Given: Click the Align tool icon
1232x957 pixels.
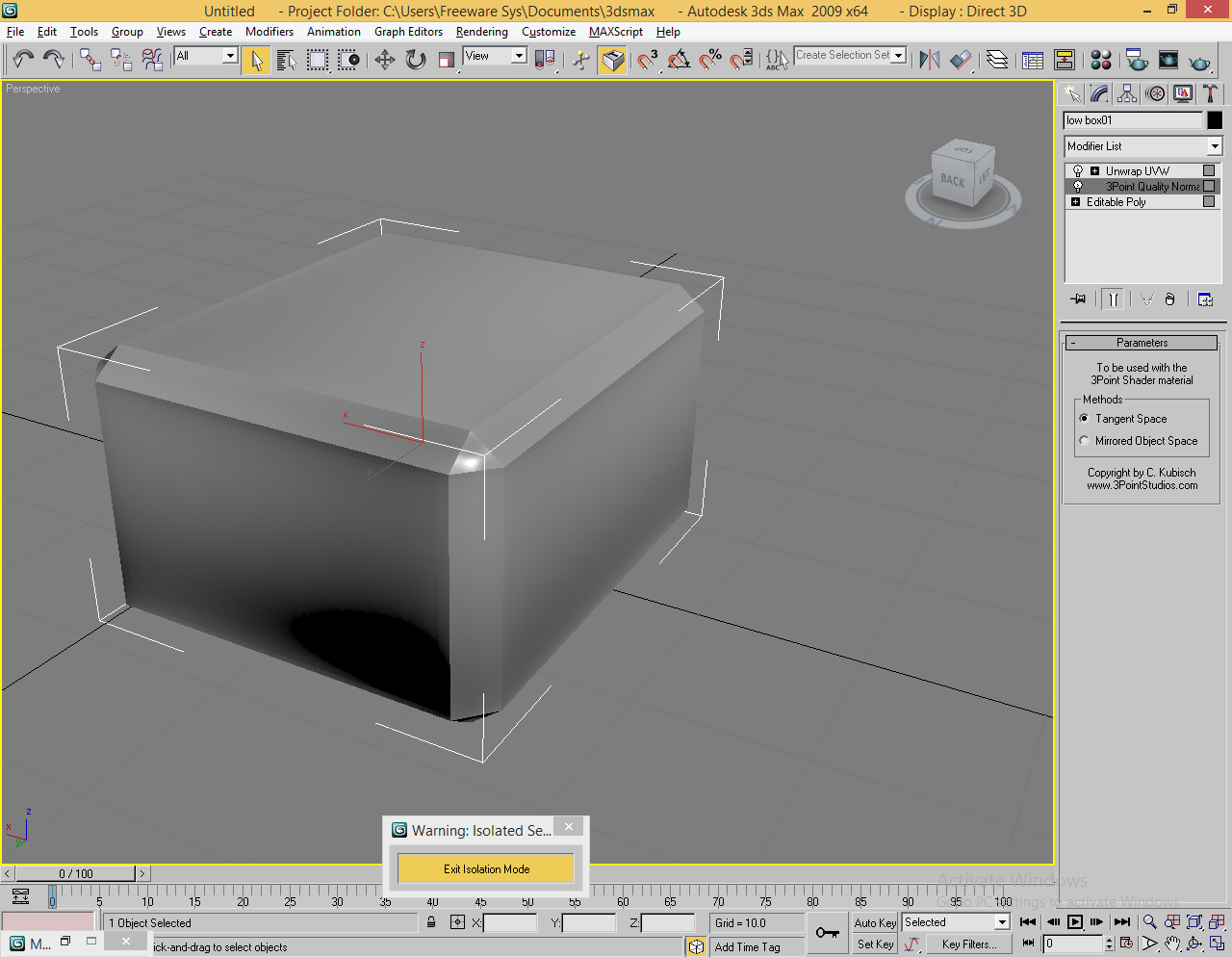Looking at the screenshot, I should pos(961,60).
